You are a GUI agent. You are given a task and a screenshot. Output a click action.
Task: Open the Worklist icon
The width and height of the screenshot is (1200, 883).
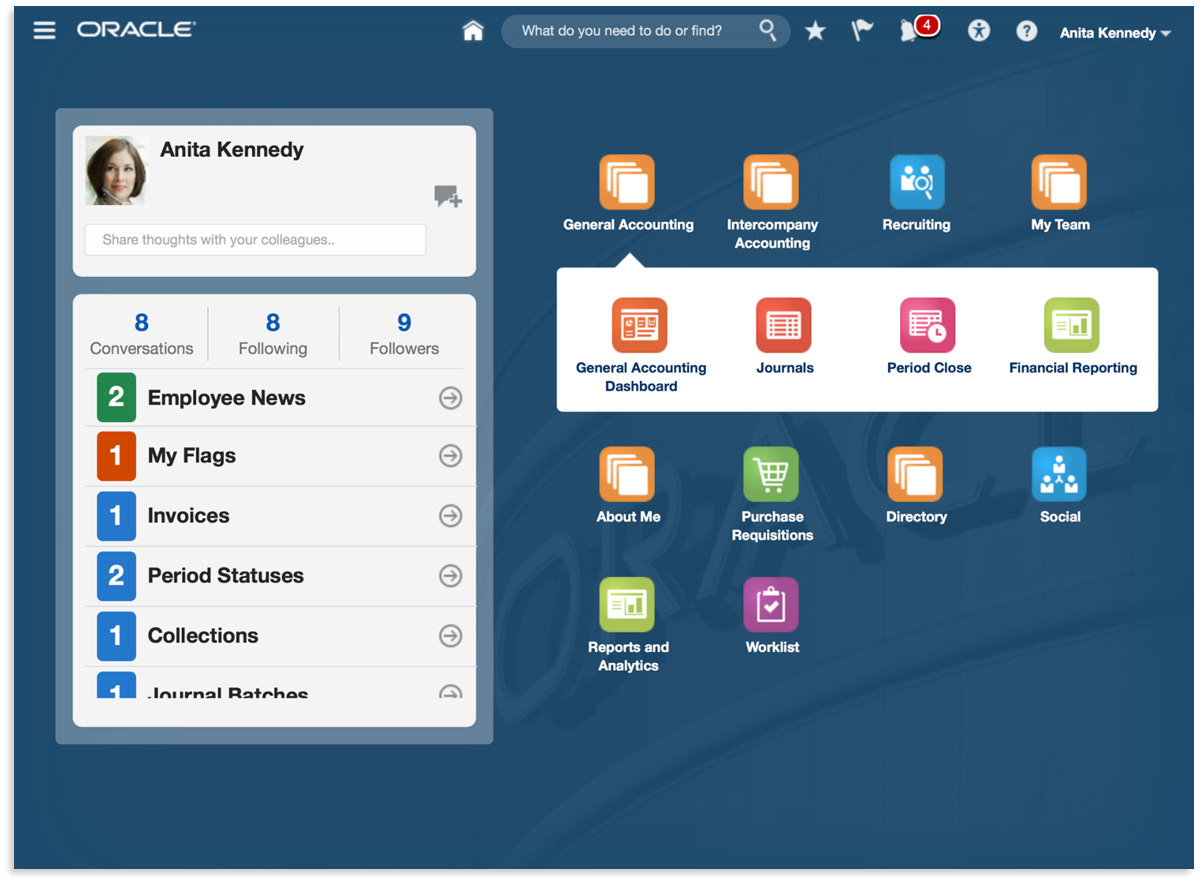[x=771, y=605]
